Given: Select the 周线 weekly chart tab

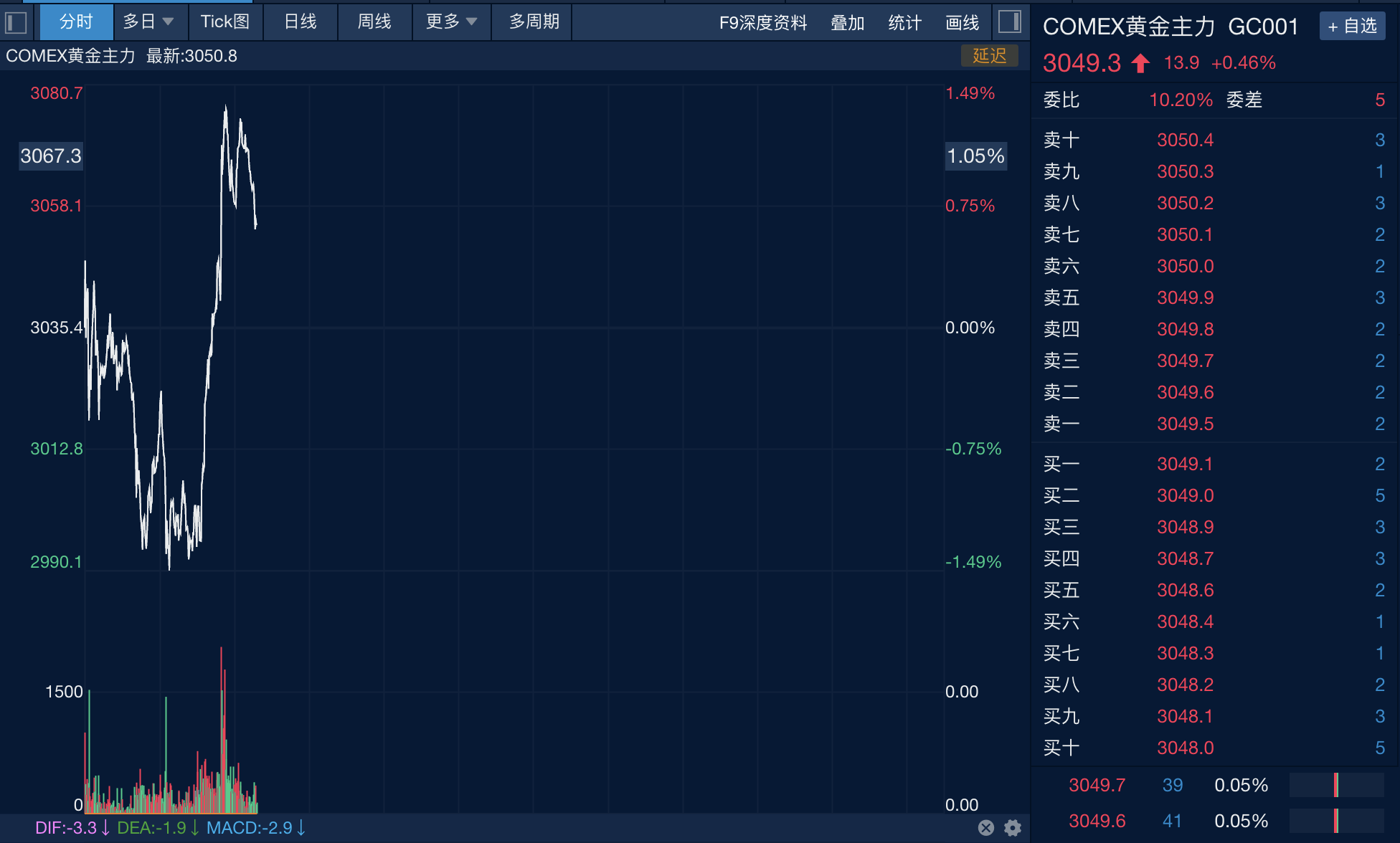Looking at the screenshot, I should tap(374, 22).
